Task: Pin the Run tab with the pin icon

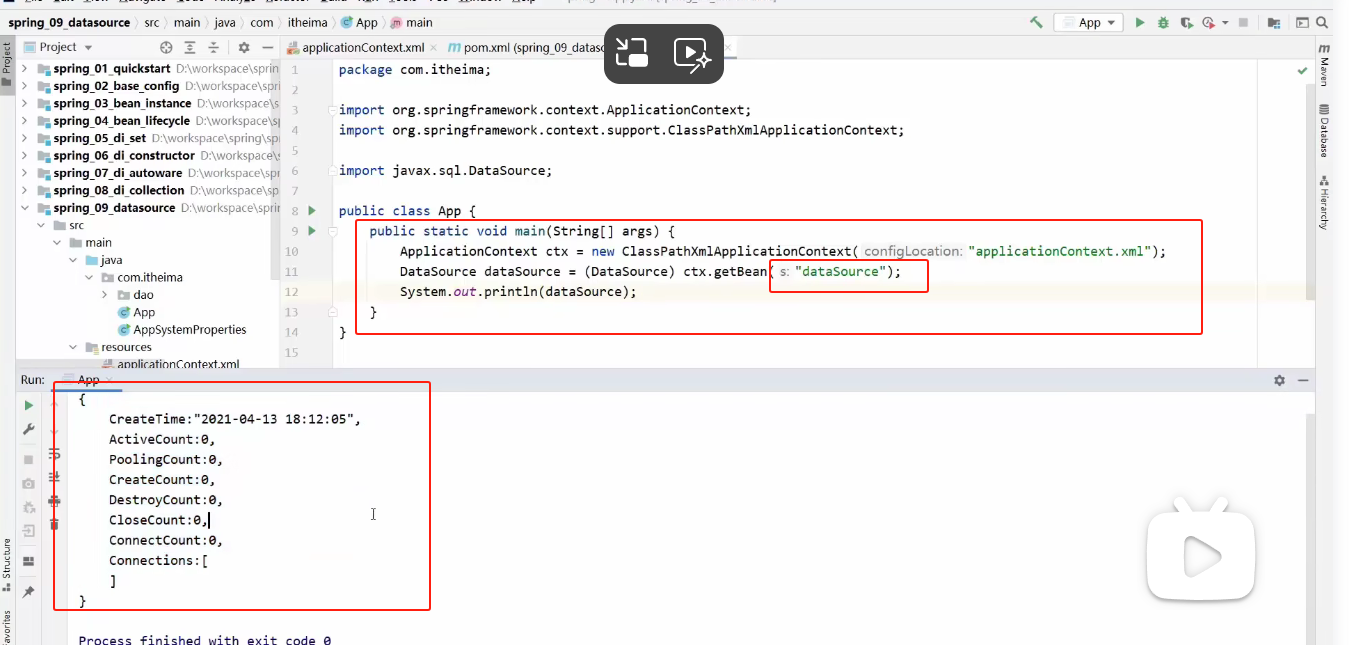Action: (x=28, y=592)
